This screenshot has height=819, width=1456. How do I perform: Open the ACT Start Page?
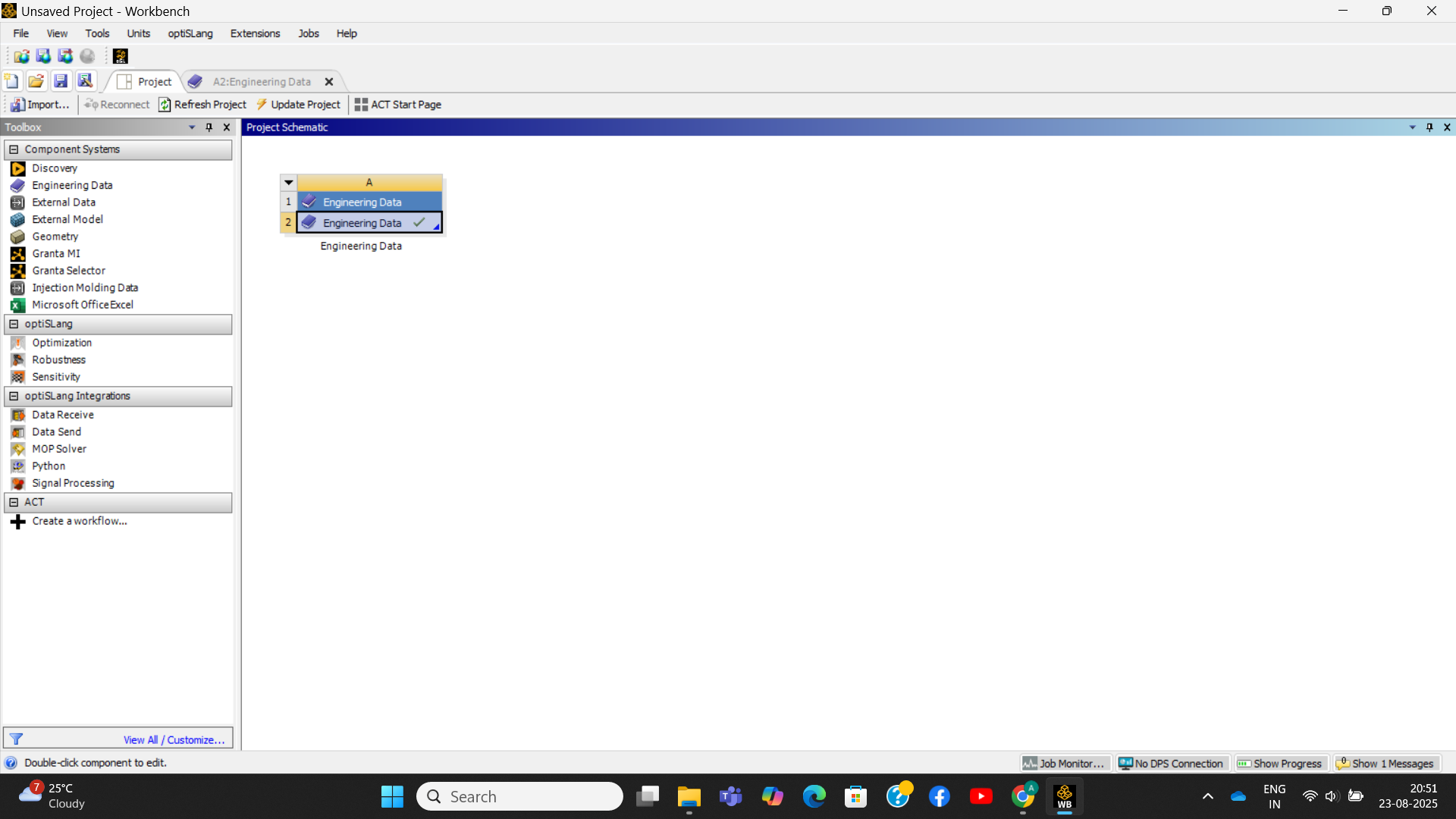(x=398, y=105)
